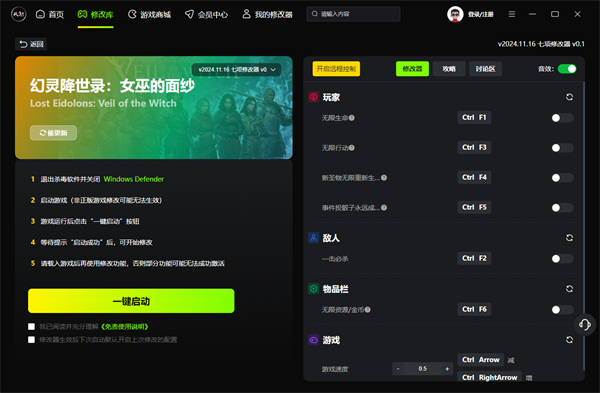
Task: Select 讨论区 discussion tab
Action: 485,69
